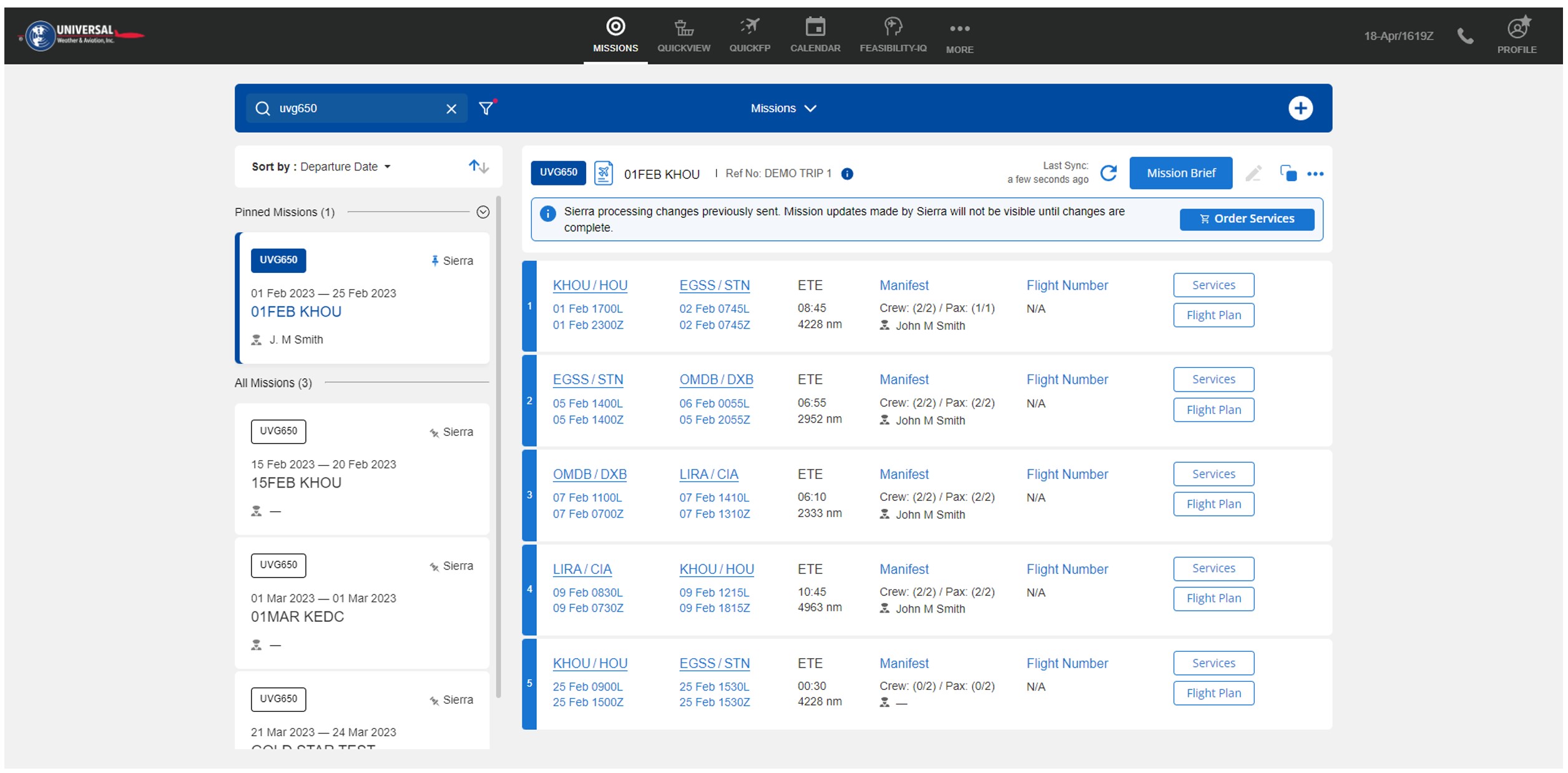Image resolution: width=1568 pixels, height=773 pixels.
Task: Edit the mission with pencil icon
Action: 1253,174
